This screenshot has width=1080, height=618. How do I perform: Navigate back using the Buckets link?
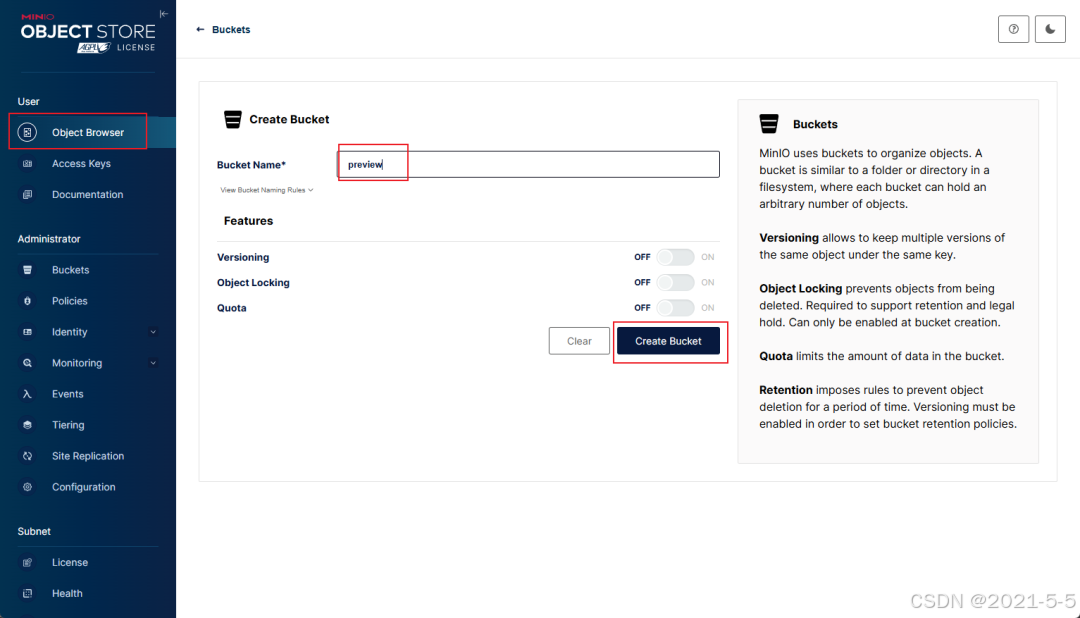pyautogui.click(x=222, y=29)
